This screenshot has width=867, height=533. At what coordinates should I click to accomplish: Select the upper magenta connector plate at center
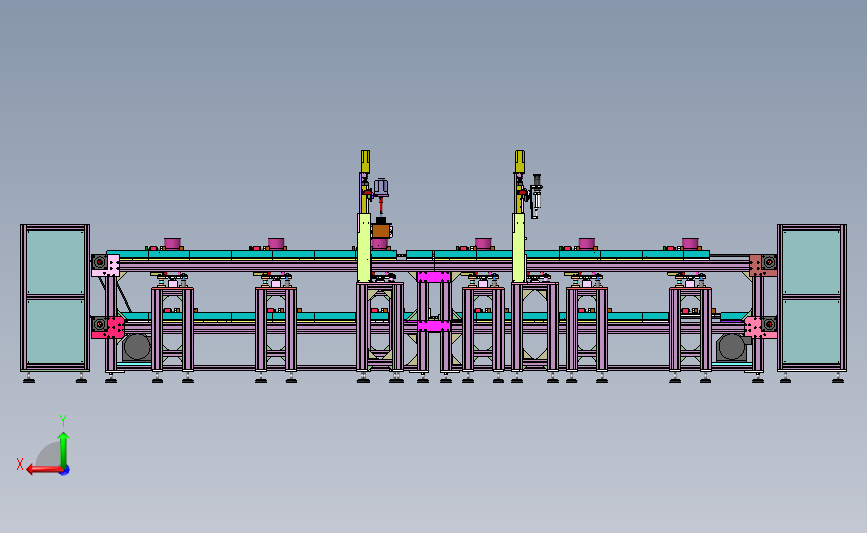pos(434,276)
